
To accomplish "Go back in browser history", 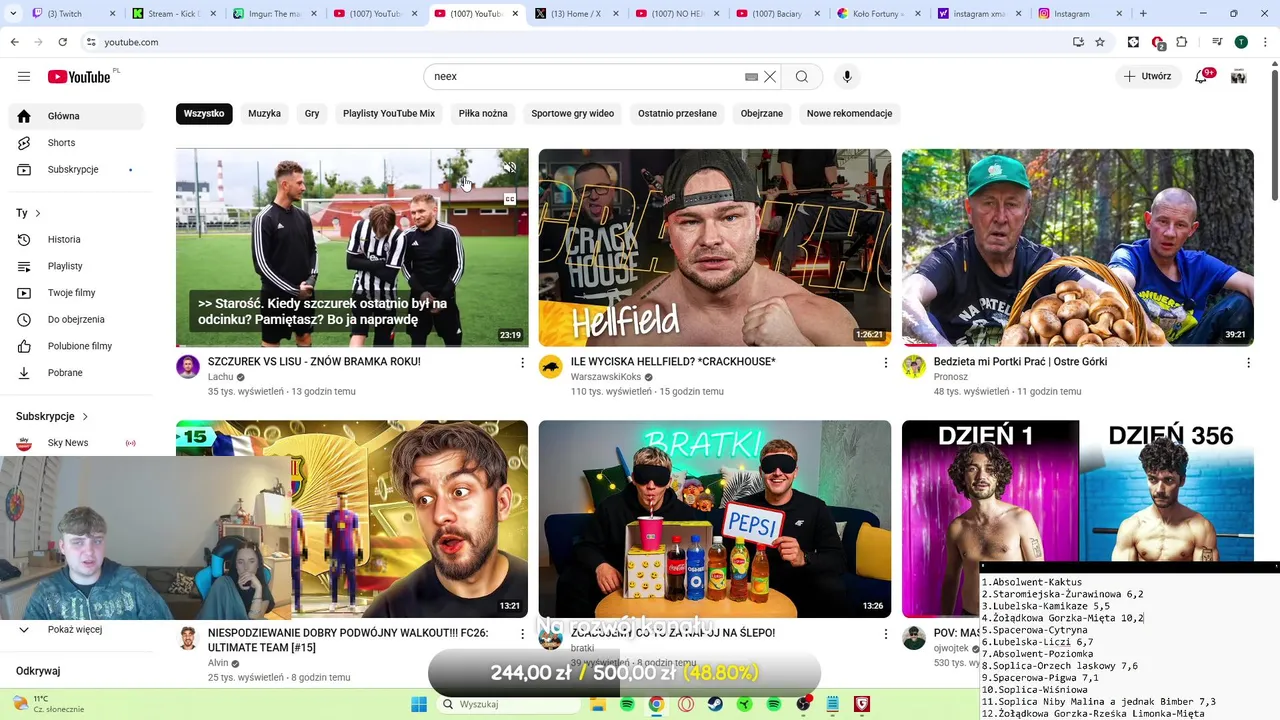I will [14, 42].
